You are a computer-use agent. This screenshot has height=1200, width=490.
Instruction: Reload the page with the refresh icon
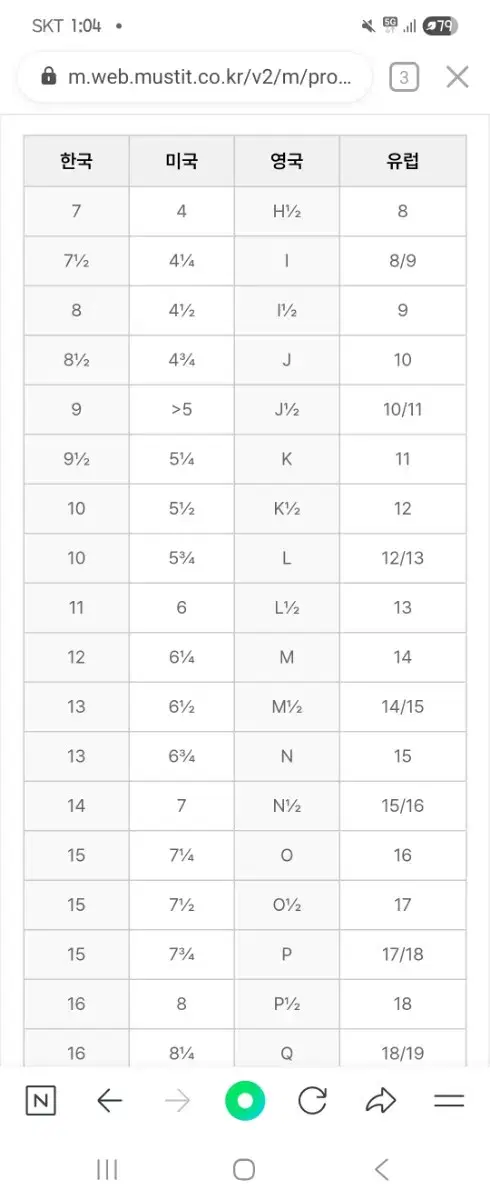point(313,1101)
